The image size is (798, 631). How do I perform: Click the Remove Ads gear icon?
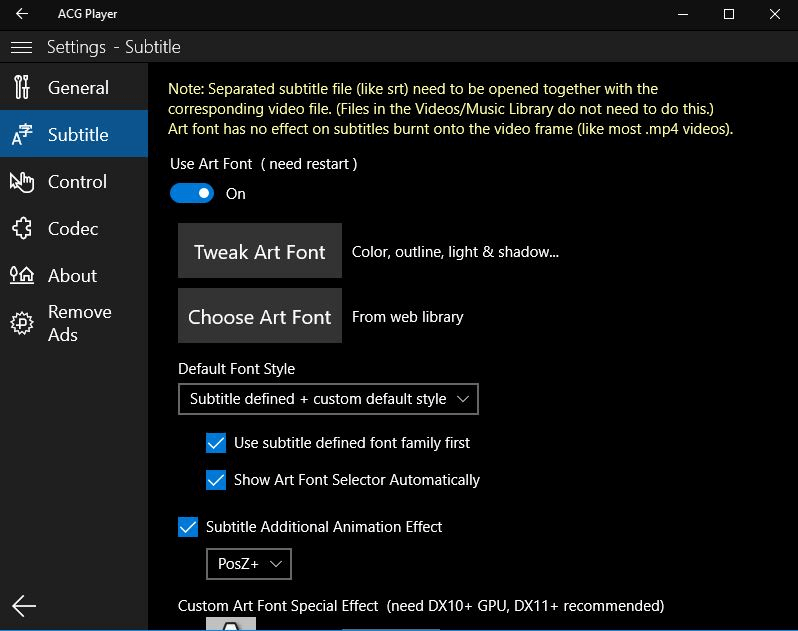[22, 323]
